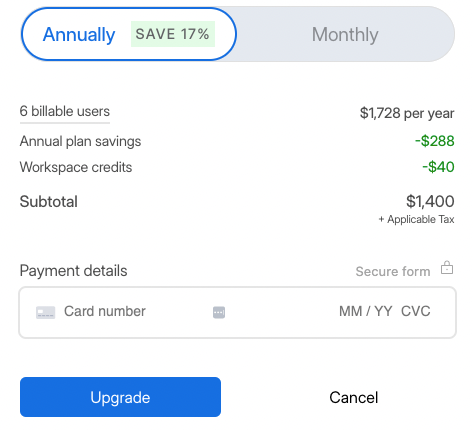This screenshot has width=473, height=430.
Task: Switch to Monthly billing
Action: tap(345, 34)
